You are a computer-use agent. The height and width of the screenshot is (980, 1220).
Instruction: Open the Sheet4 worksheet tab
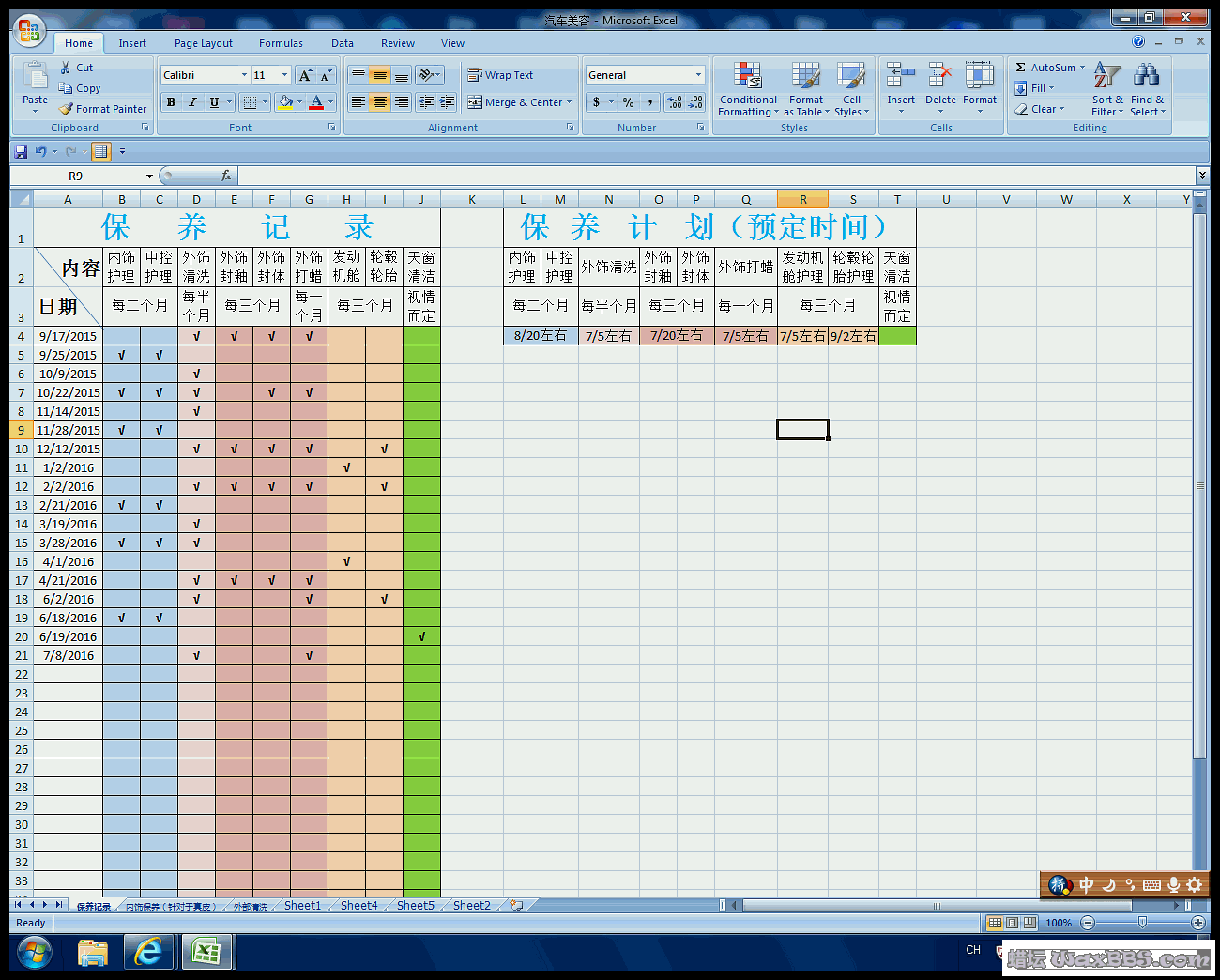coord(358,906)
